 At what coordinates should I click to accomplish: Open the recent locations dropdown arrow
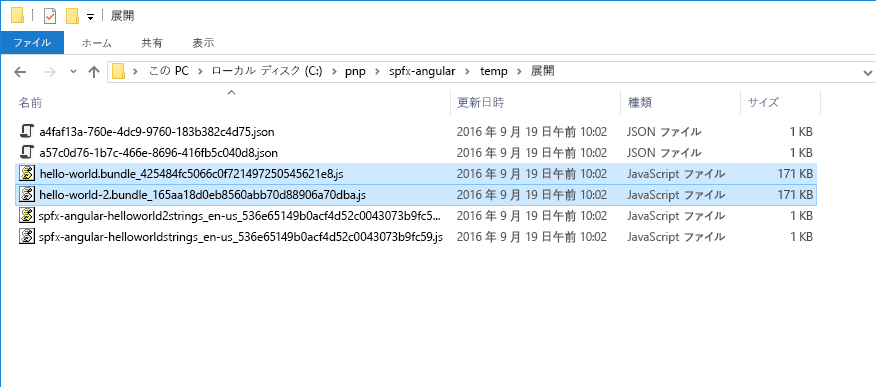pyautogui.click(x=73, y=71)
